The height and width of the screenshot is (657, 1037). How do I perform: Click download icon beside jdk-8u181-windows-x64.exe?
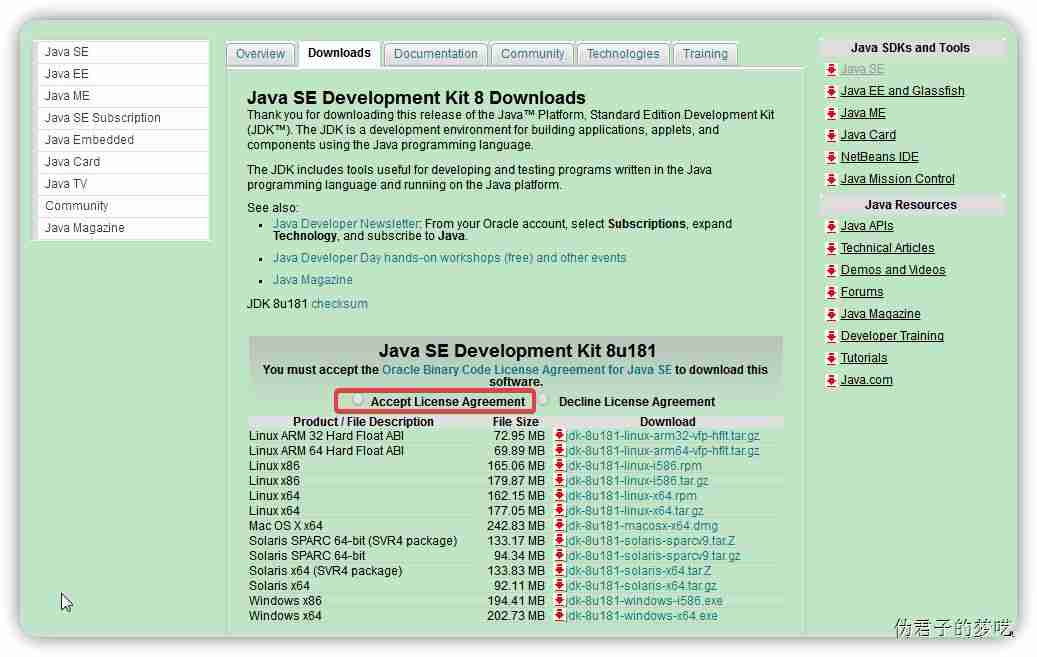559,616
